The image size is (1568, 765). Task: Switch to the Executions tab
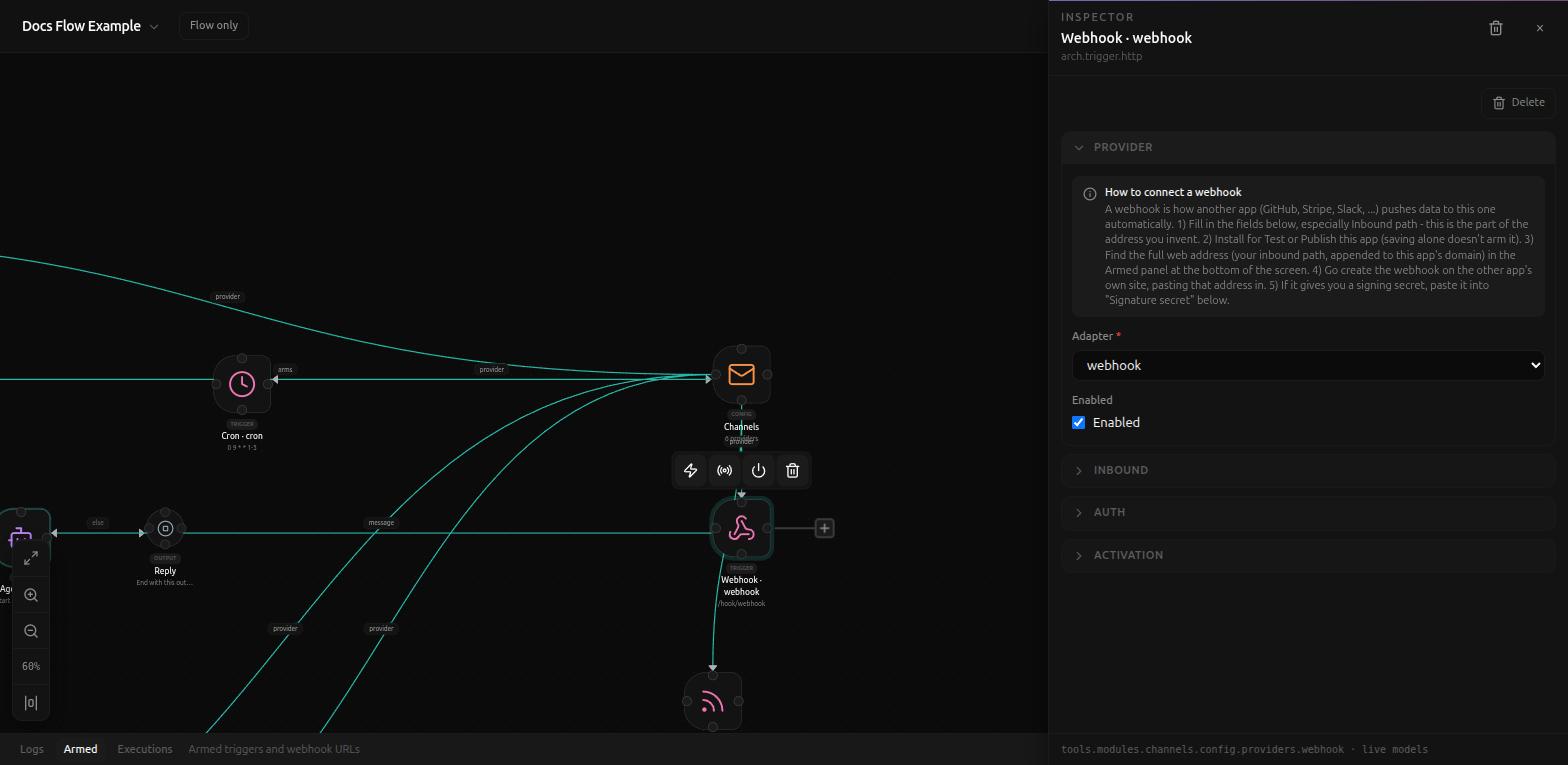tap(145, 749)
